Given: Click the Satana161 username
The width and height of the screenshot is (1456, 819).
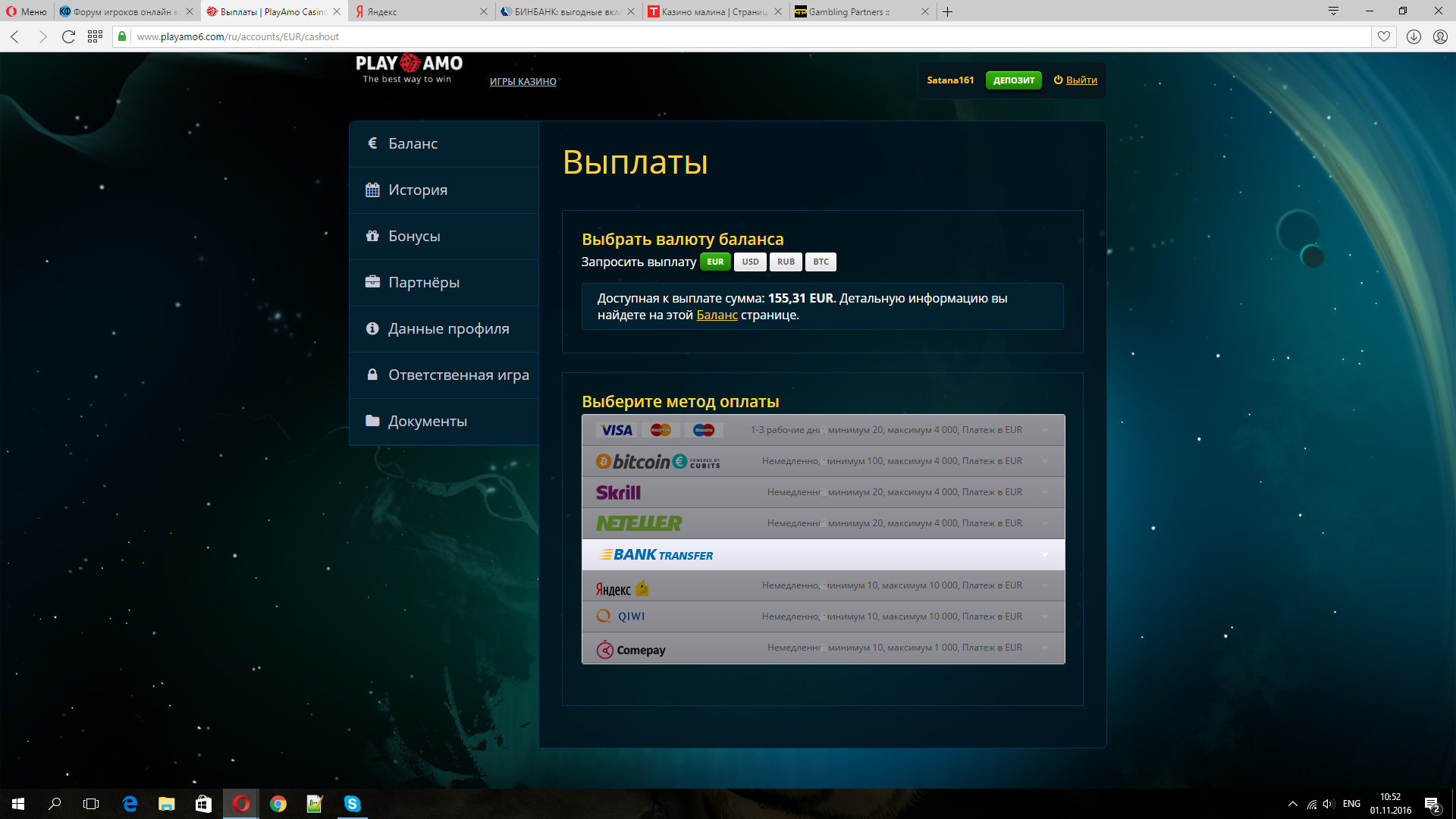Looking at the screenshot, I should coord(950,80).
